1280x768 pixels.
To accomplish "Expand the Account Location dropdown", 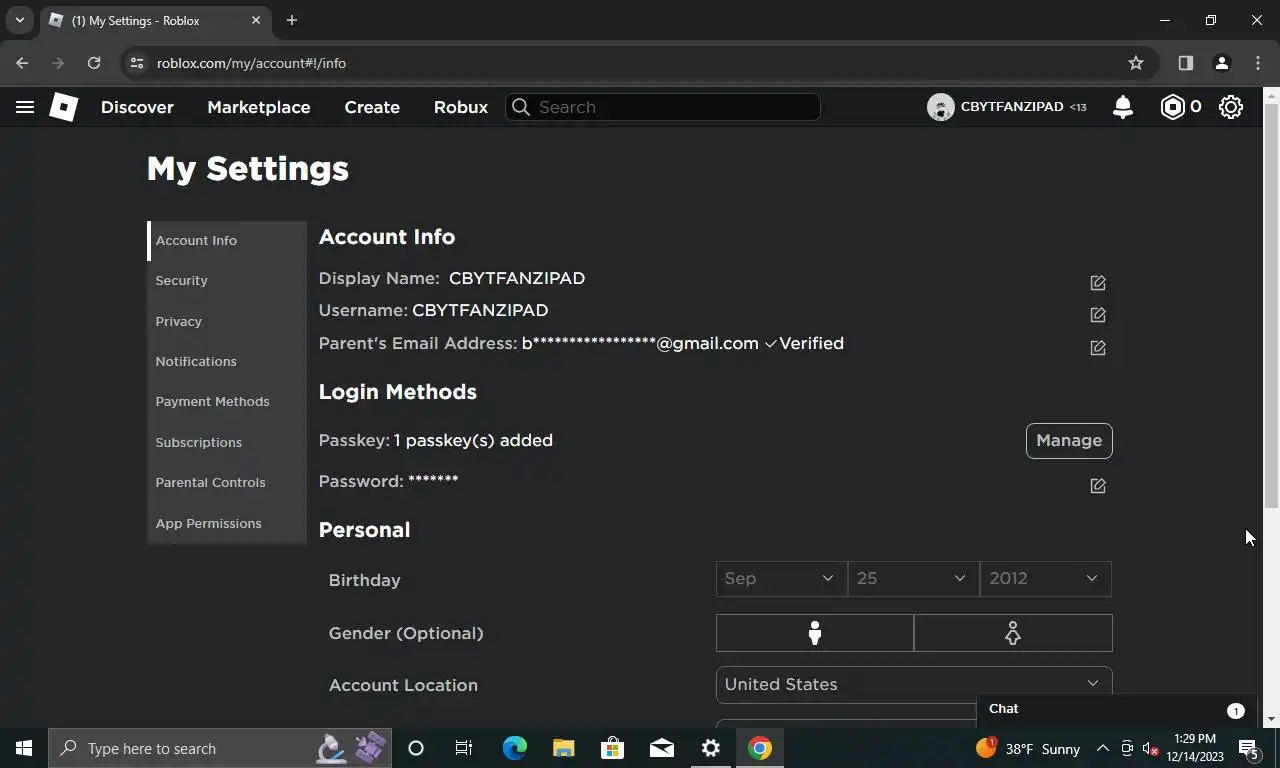I will pyautogui.click(x=914, y=684).
